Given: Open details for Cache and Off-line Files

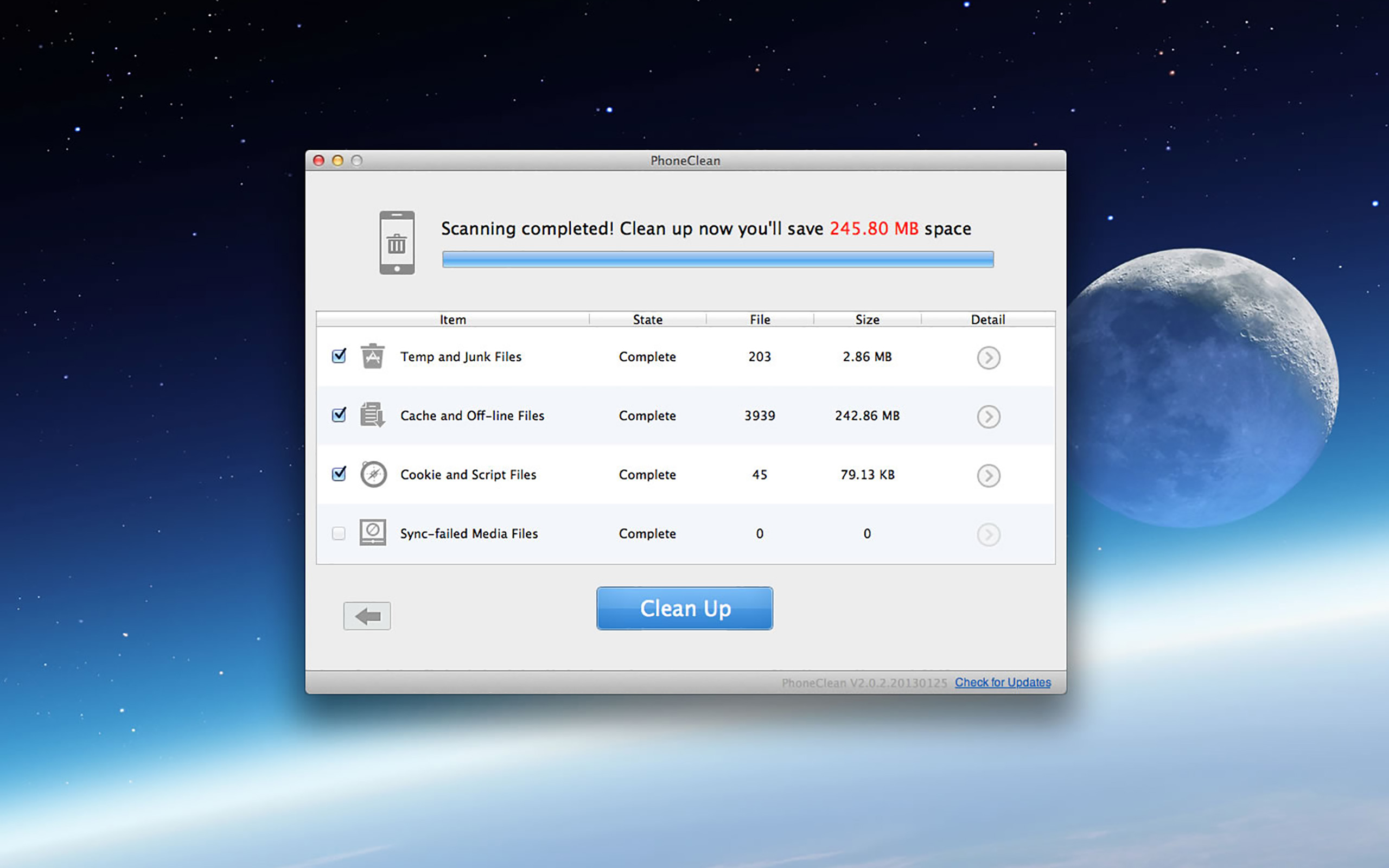Looking at the screenshot, I should click(x=989, y=417).
